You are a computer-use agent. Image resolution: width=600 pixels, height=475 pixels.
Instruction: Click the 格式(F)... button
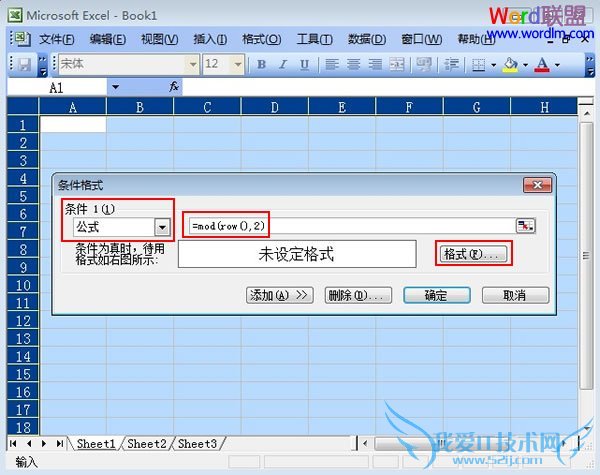point(473,254)
